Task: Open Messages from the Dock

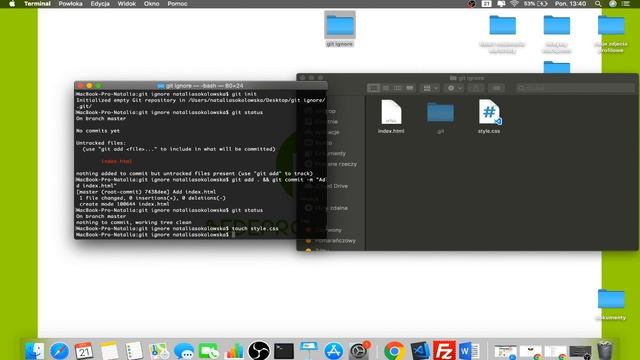Action: click(x=184, y=351)
